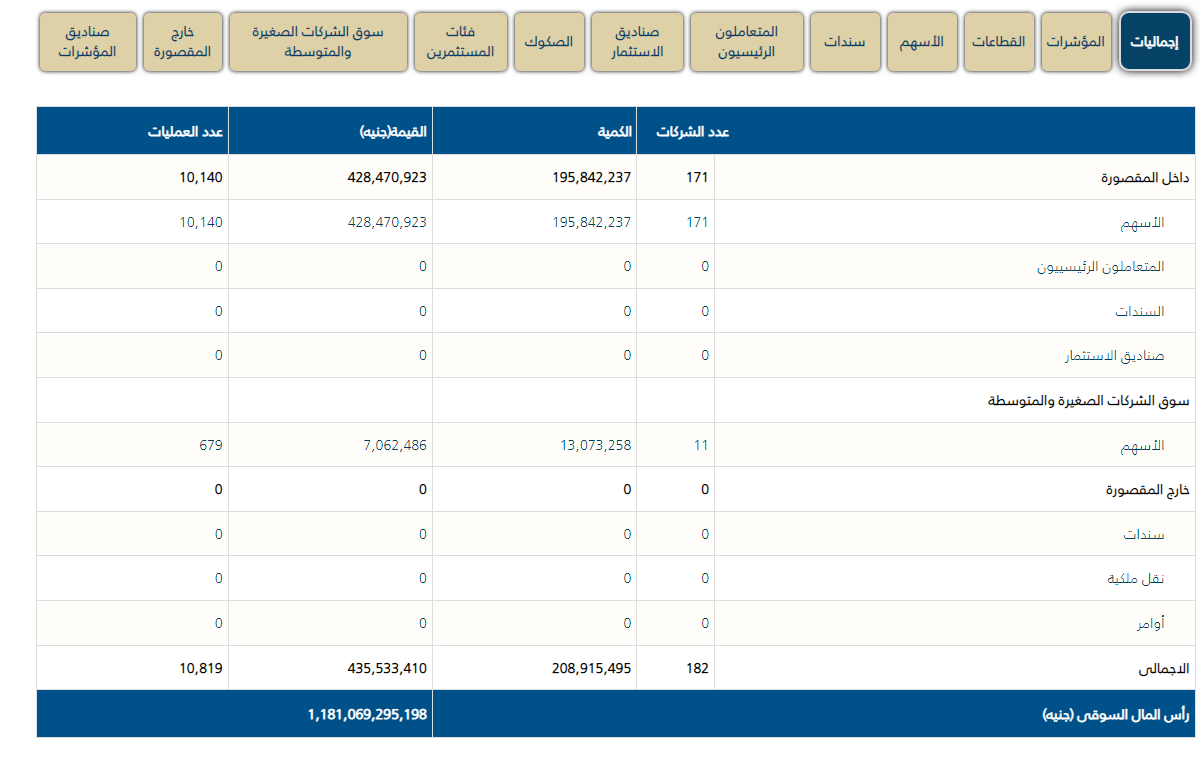Open the القطاعات tab
1200x758 pixels.
tap(999, 42)
